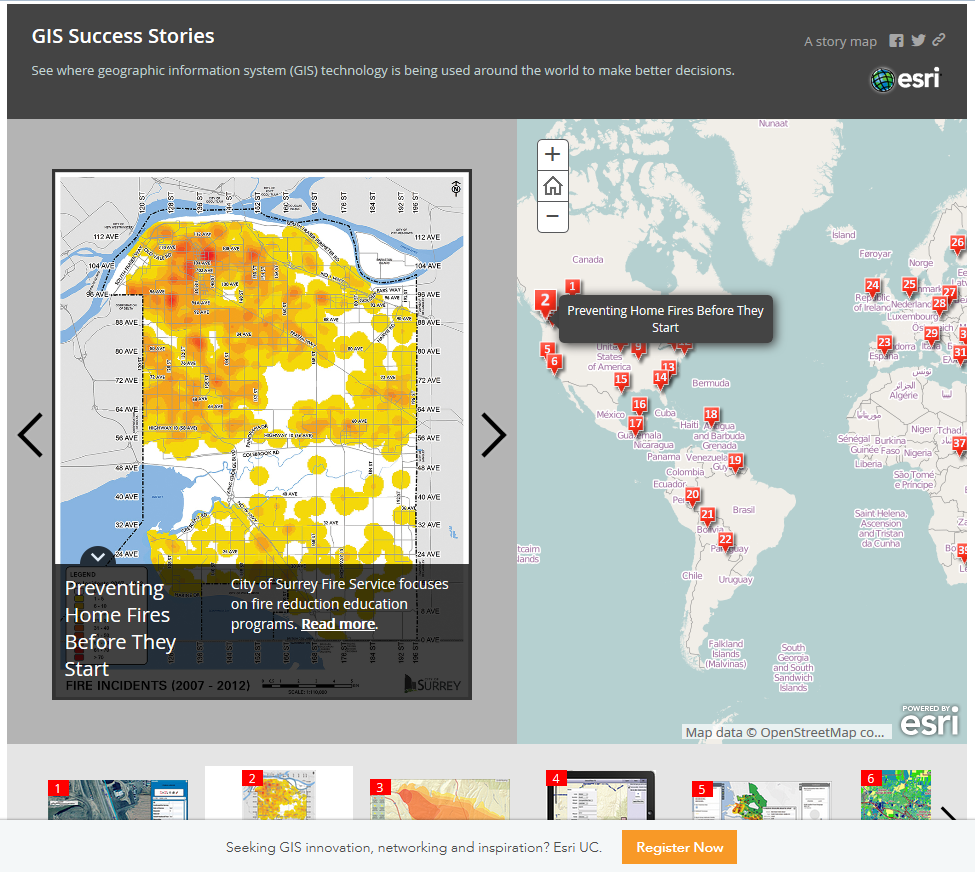This screenshot has height=872, width=975.
Task: Select map marker 29
Action: click(931, 335)
